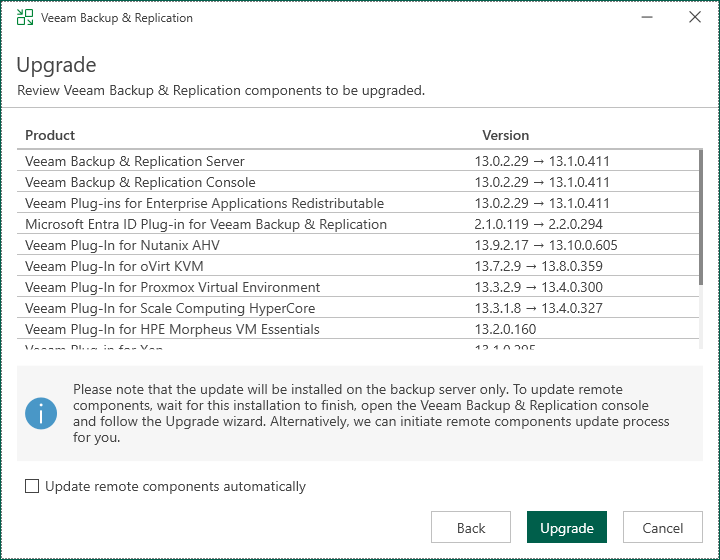This screenshot has height=560, width=720.
Task: Click the Version column header
Action: (x=505, y=135)
